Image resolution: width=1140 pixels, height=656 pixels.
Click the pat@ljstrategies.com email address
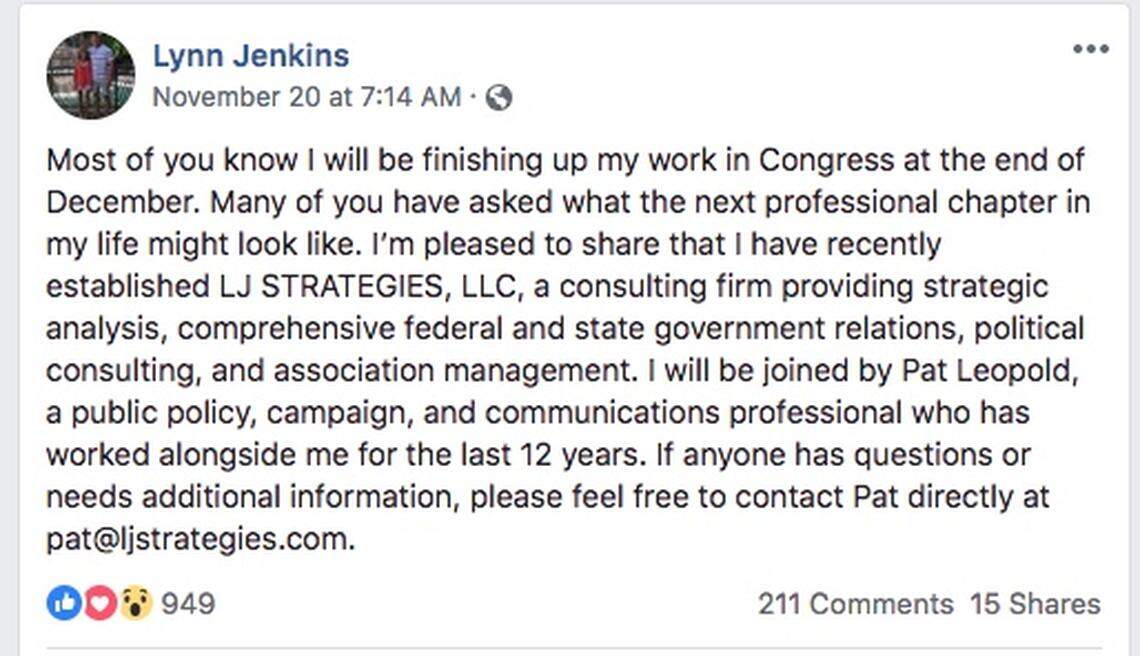[200, 540]
